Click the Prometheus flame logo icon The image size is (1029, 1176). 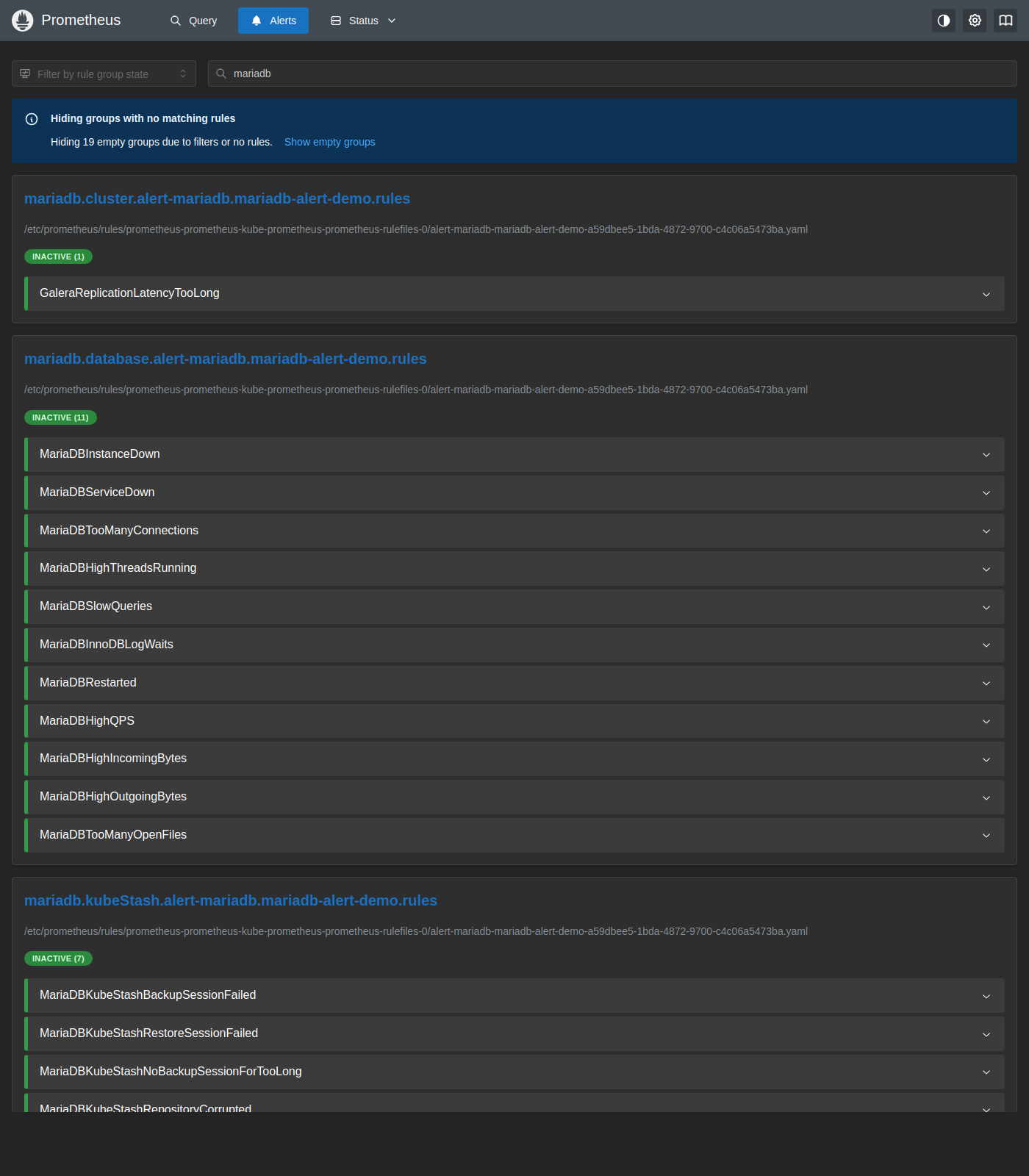click(23, 21)
